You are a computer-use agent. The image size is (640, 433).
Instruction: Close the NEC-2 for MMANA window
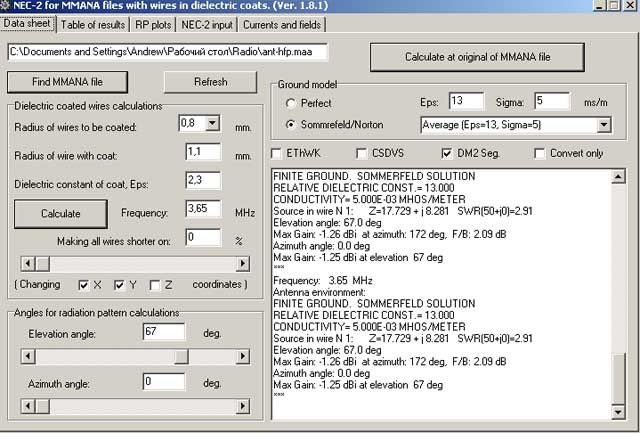(x=628, y=5)
